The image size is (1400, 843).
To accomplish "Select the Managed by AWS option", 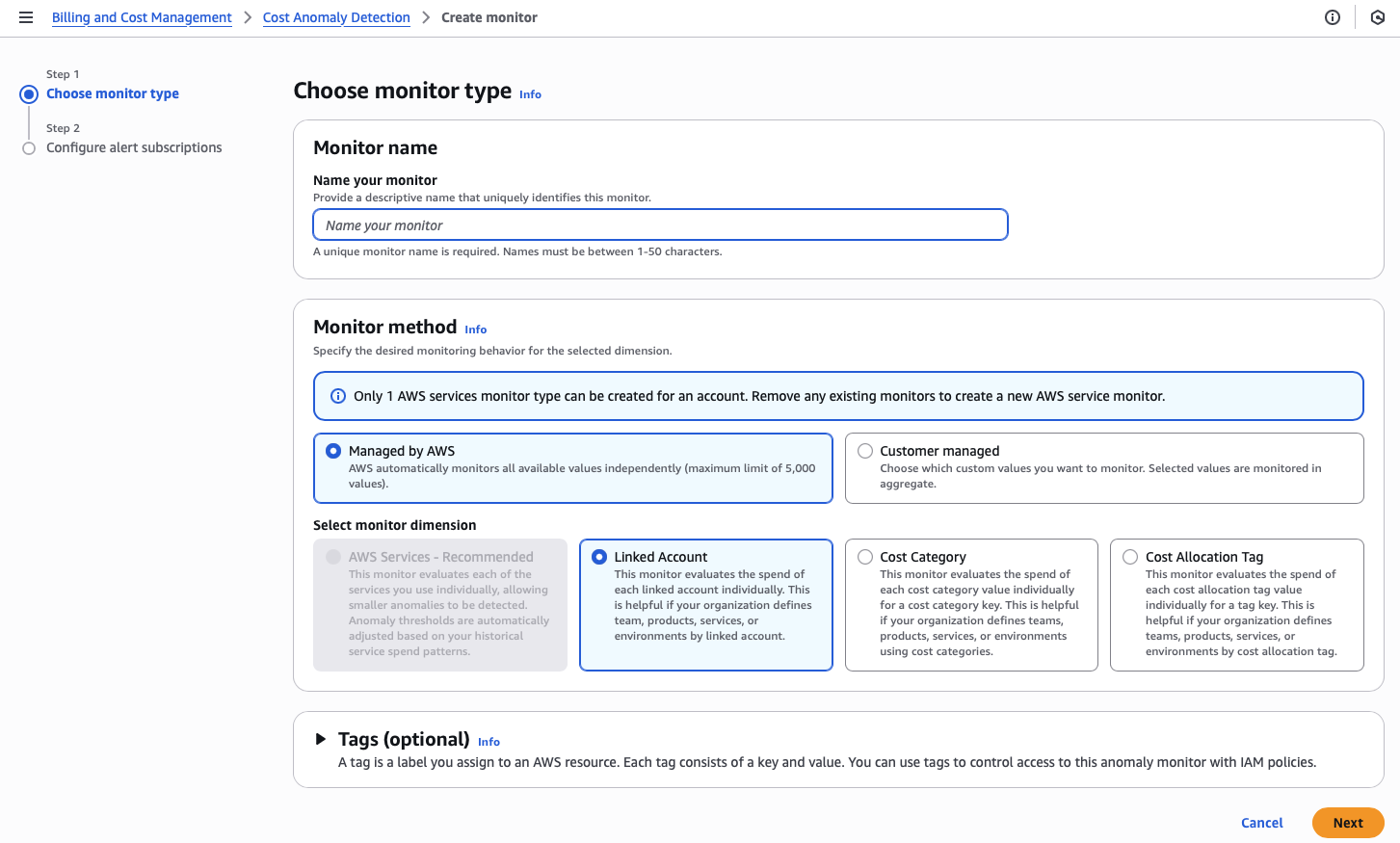I will pyautogui.click(x=333, y=451).
